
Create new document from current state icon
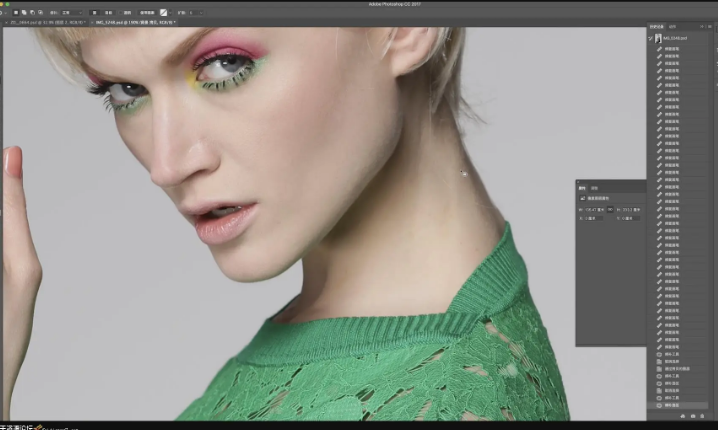click(x=683, y=416)
